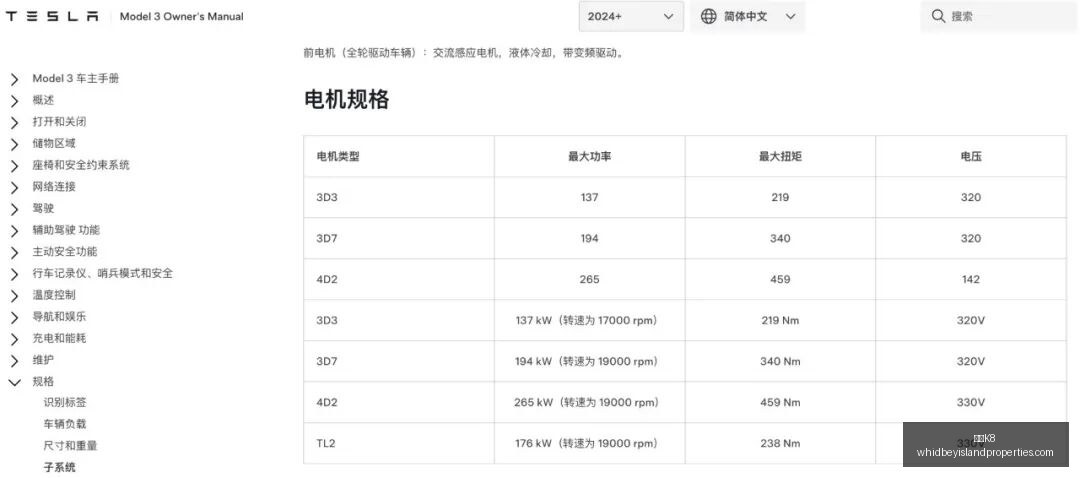Click the globe language icon
The image size is (1080, 478).
tap(708, 17)
